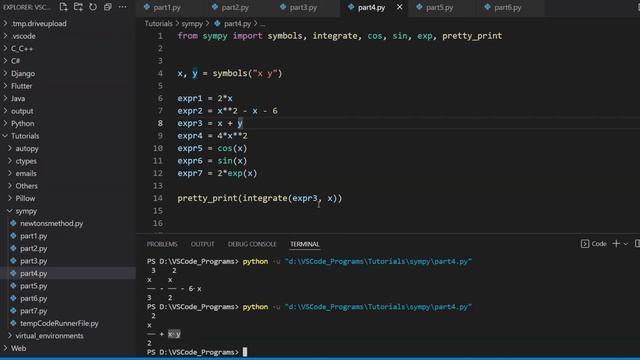Image resolution: width=640 pixels, height=360 pixels.
Task: Close the part4.py editor tab
Action: point(400,7)
